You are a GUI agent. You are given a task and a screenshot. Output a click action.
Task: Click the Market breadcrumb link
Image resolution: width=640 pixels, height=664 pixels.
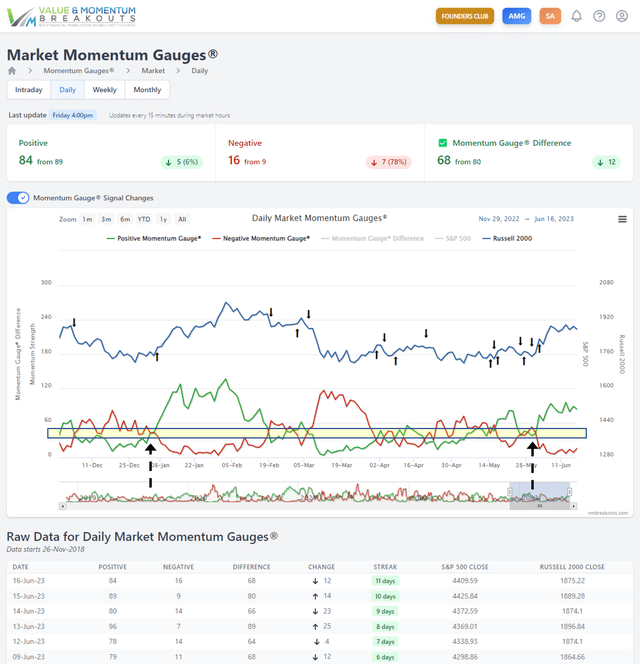click(153, 71)
